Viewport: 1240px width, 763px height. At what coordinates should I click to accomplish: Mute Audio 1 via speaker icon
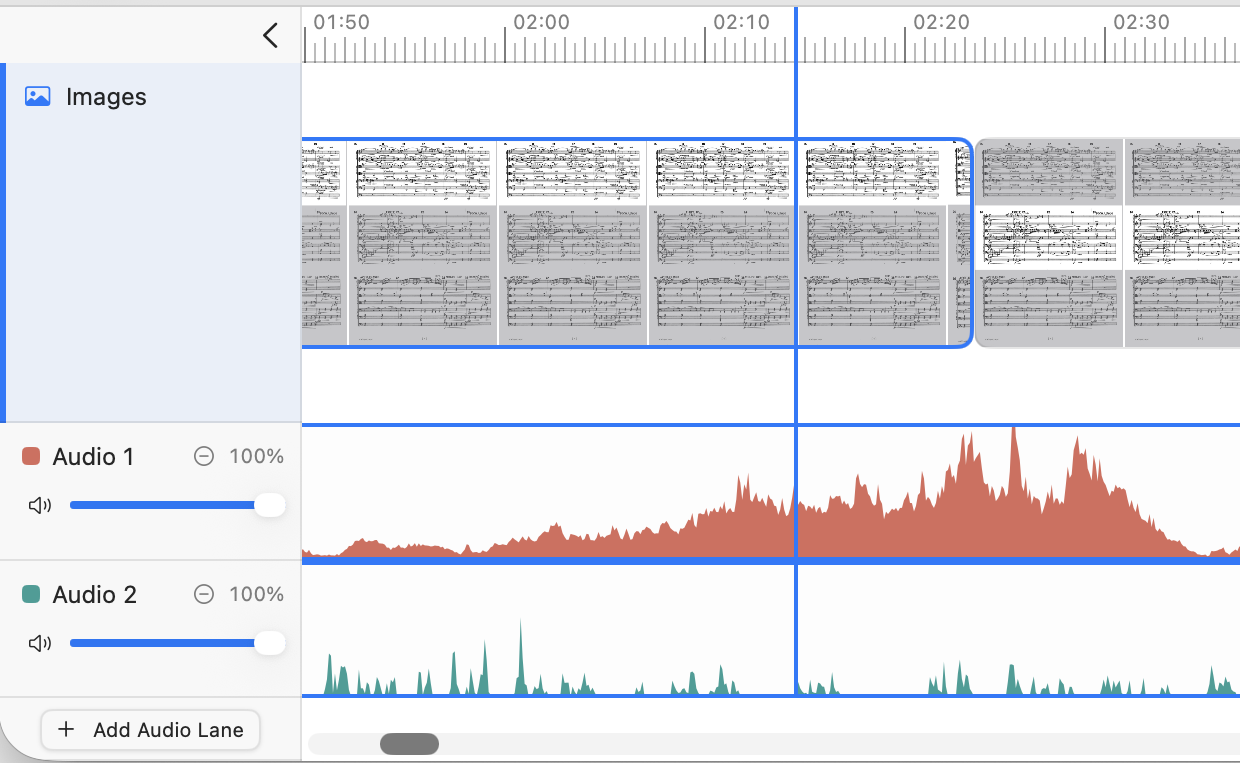pyautogui.click(x=40, y=505)
